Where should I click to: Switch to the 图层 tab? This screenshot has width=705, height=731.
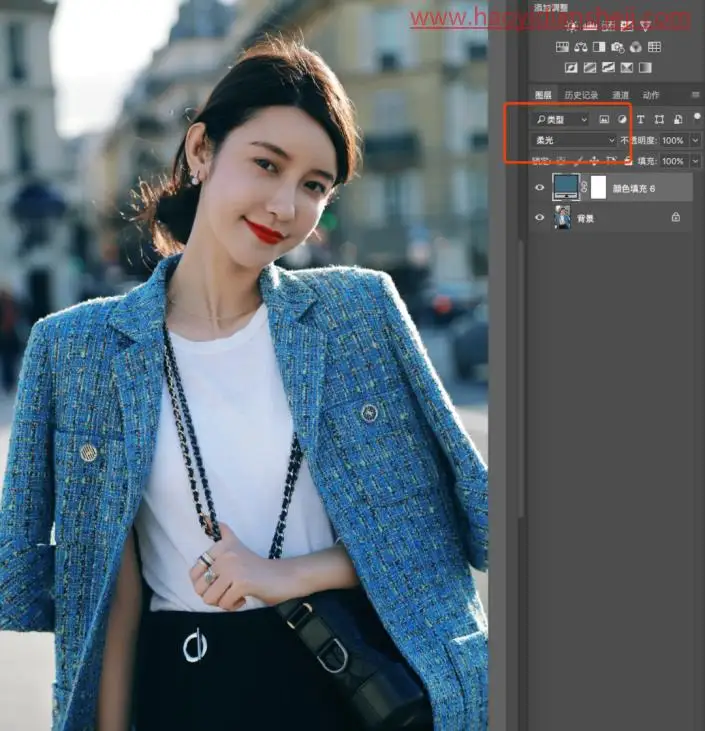click(x=543, y=95)
